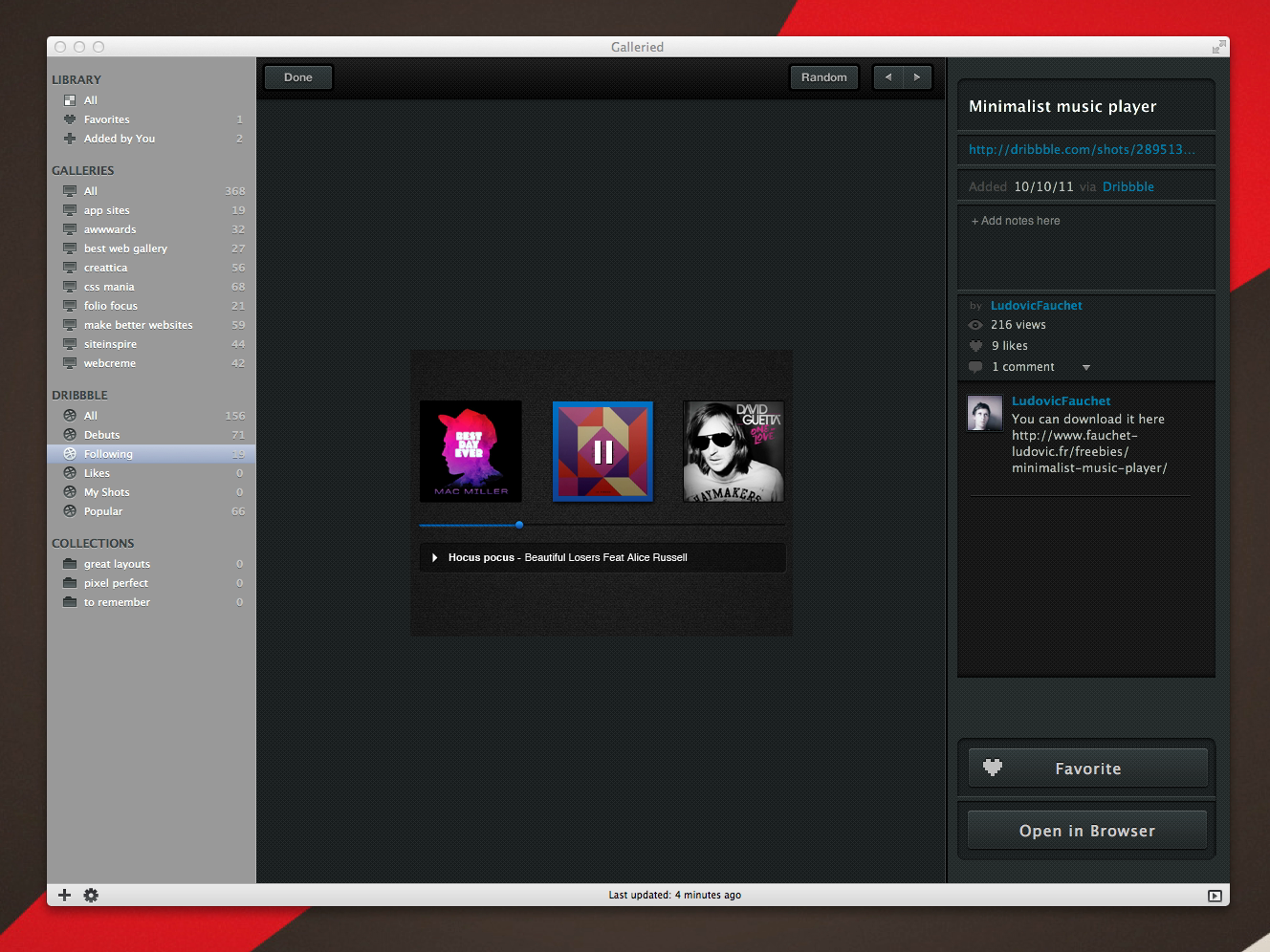Viewport: 1270px width, 952px height.
Task: Pause the center album playback
Action: [x=602, y=451]
